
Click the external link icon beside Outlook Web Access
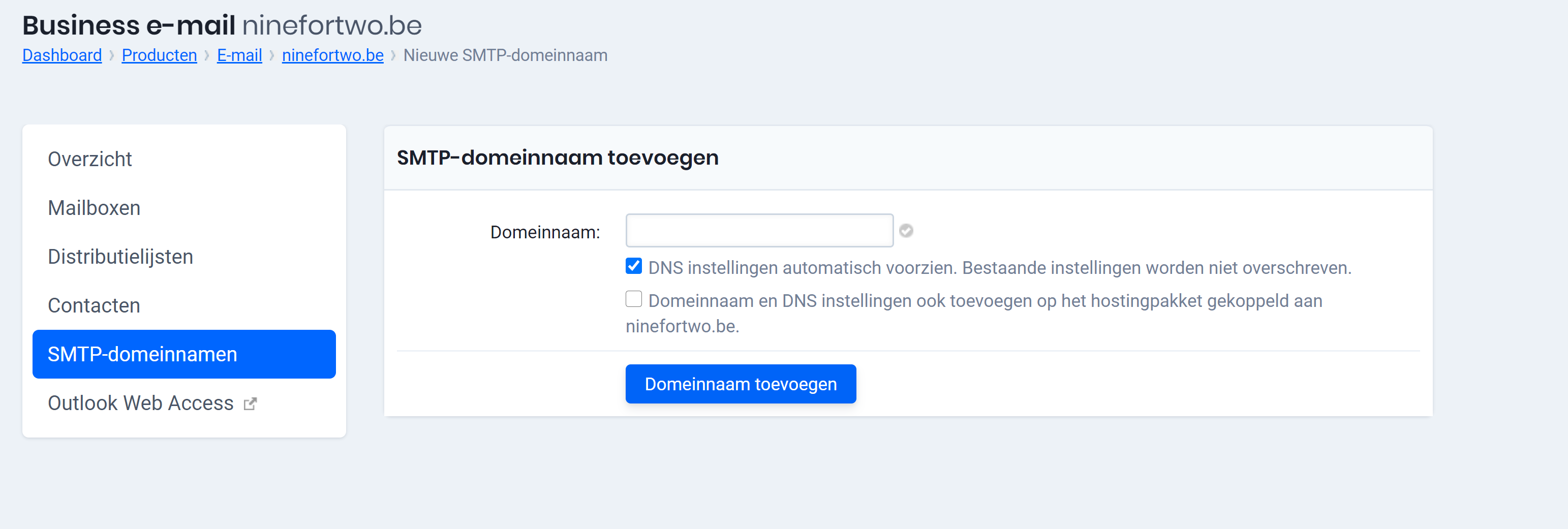coord(251,403)
